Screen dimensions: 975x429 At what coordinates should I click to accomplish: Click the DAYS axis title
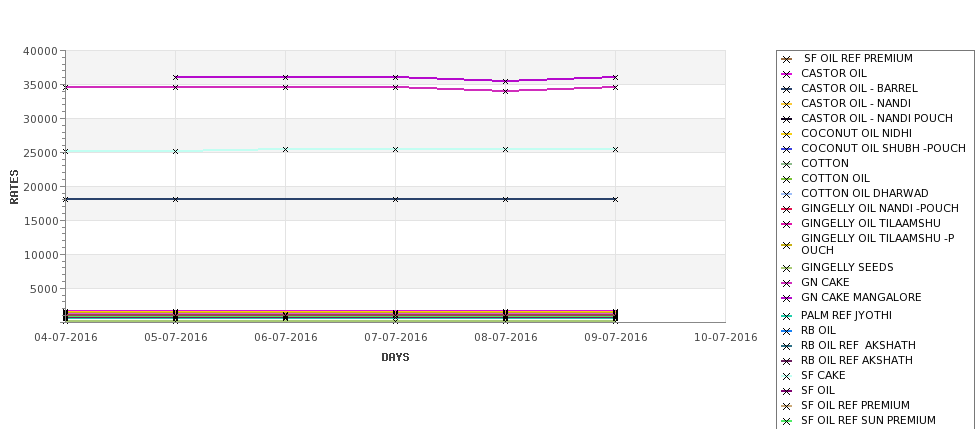[x=395, y=358]
